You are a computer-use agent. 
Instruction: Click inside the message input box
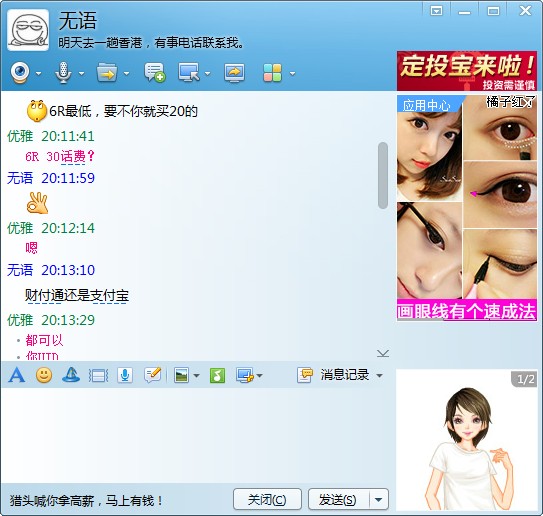[197, 435]
